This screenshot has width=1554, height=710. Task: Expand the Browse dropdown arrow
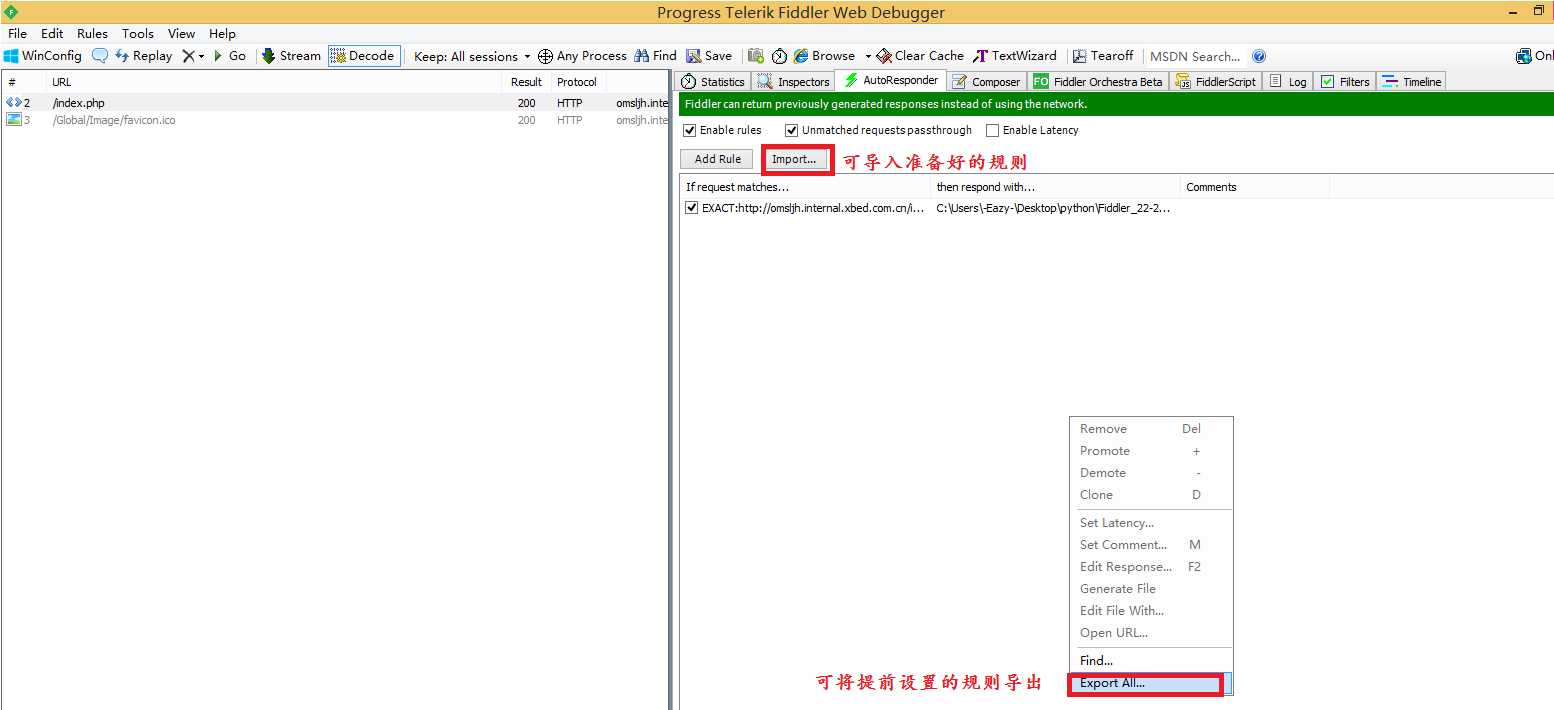(x=868, y=57)
